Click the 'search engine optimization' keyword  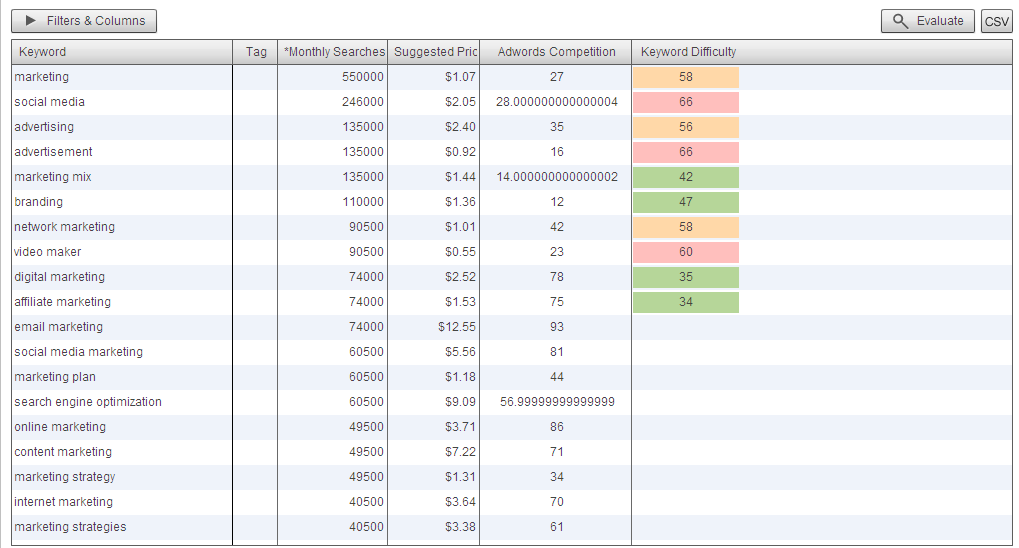tap(88, 402)
